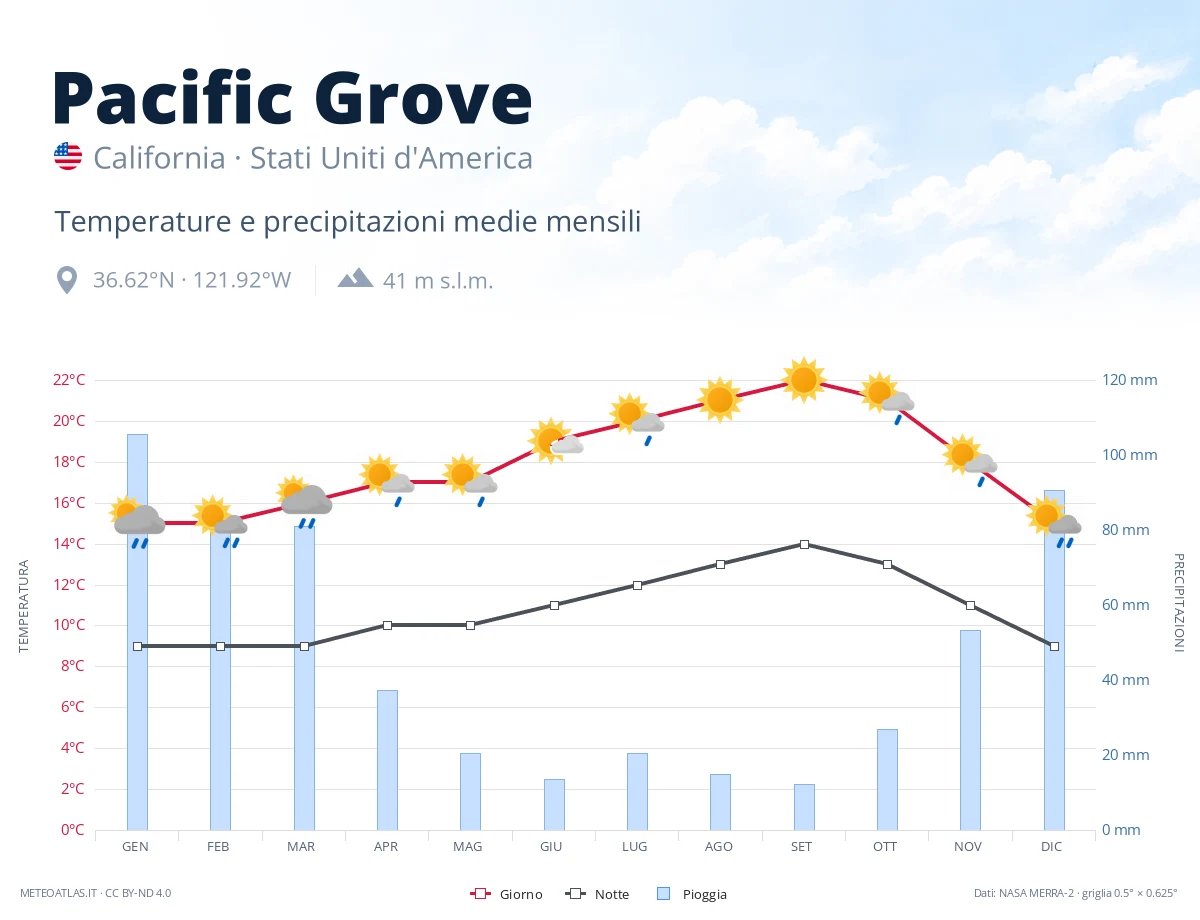Click the Temperature e precipitazioni medie mensili heading
This screenshot has height=920, width=1200.
point(347,221)
